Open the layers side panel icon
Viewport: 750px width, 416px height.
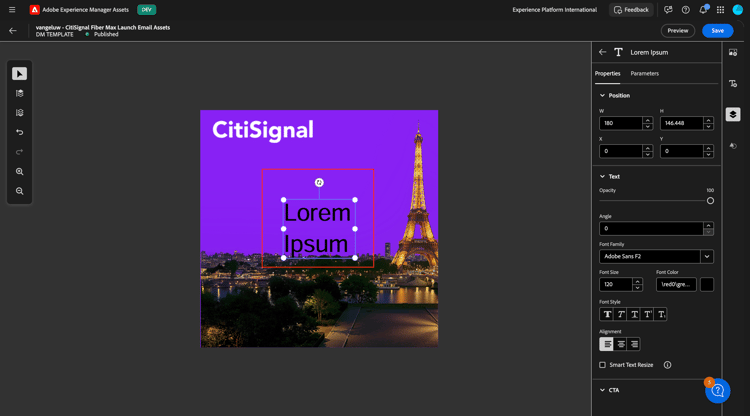[x=733, y=114]
